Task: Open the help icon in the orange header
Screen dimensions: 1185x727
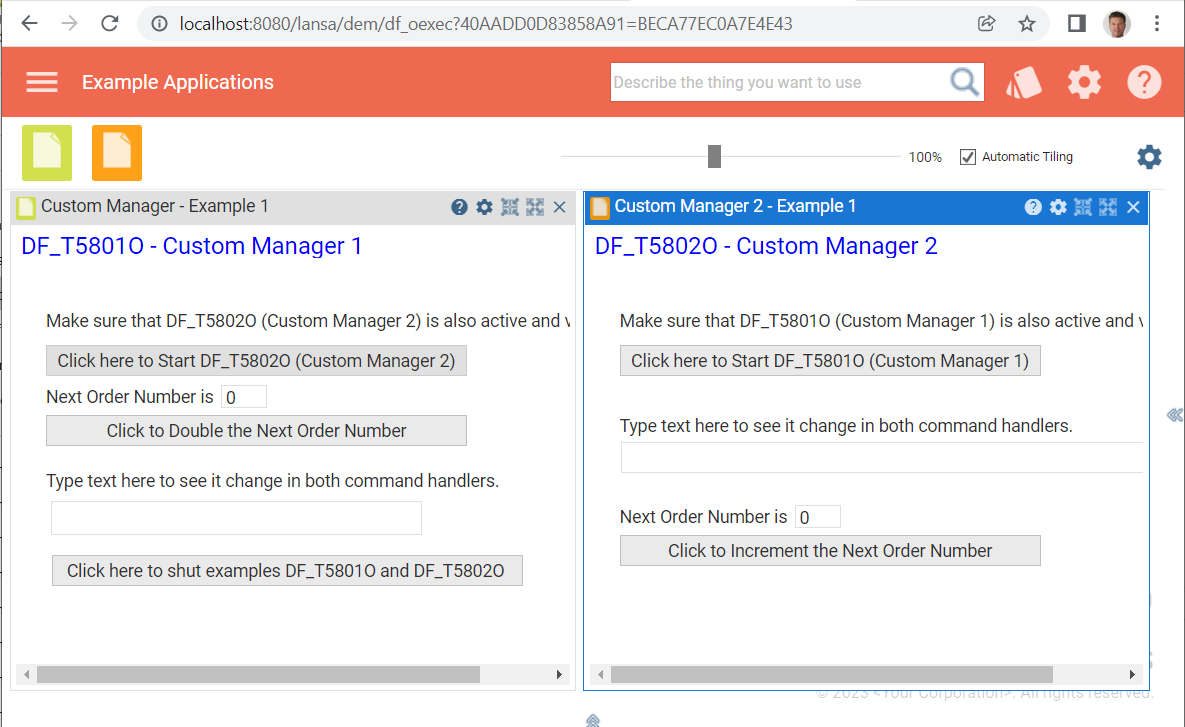Action: click(1144, 82)
